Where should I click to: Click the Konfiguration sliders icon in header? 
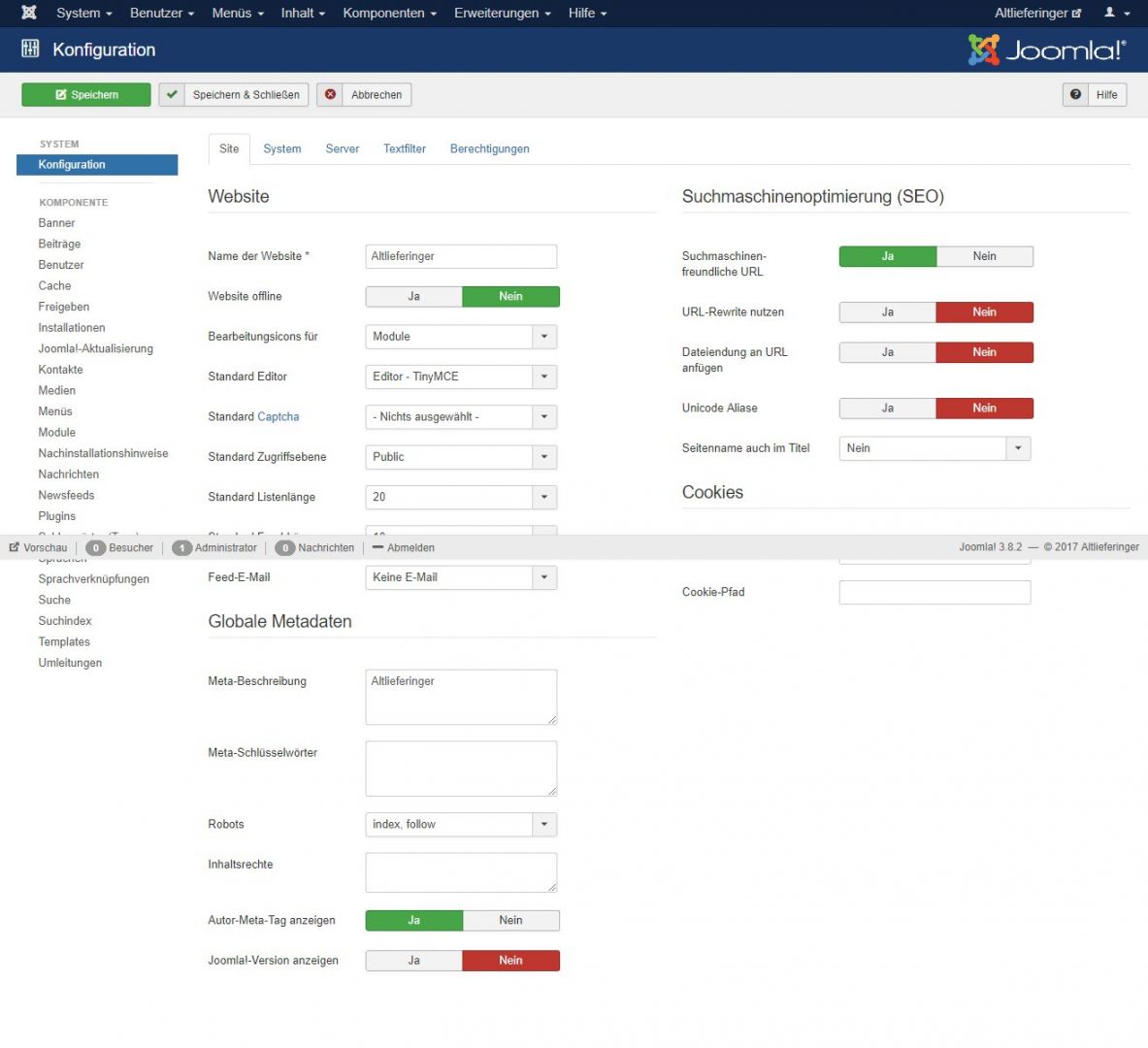point(30,49)
